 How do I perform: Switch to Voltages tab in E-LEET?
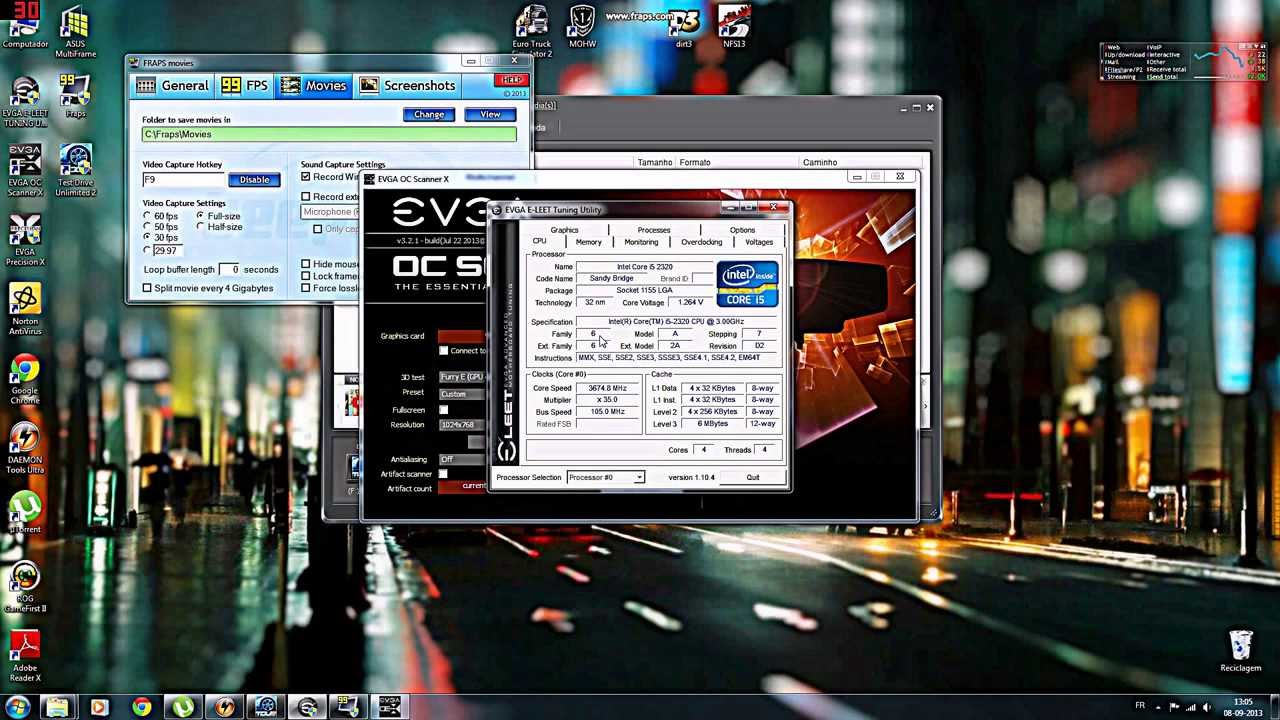[x=758, y=242]
